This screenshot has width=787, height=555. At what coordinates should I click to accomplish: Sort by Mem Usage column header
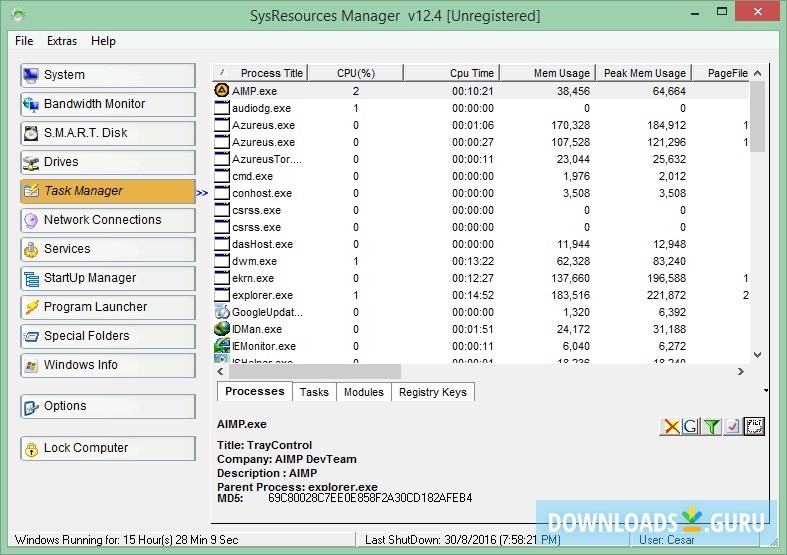click(x=548, y=73)
